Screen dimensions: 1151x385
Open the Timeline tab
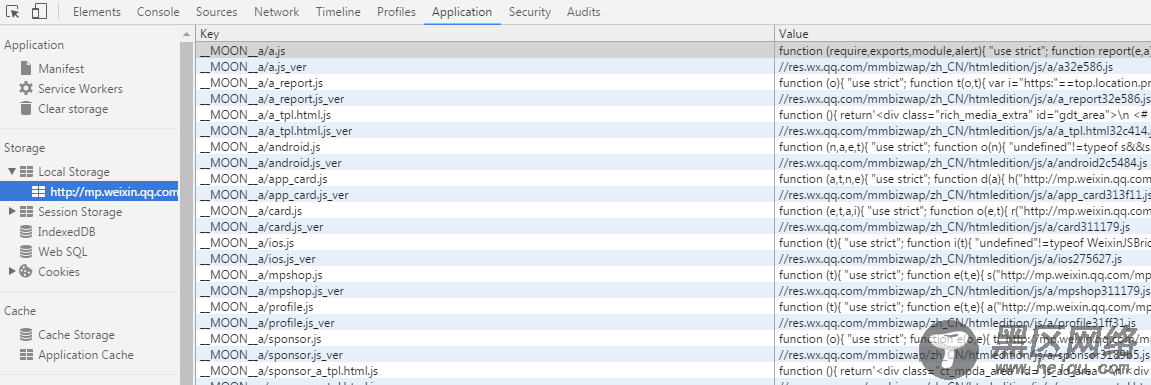point(338,12)
